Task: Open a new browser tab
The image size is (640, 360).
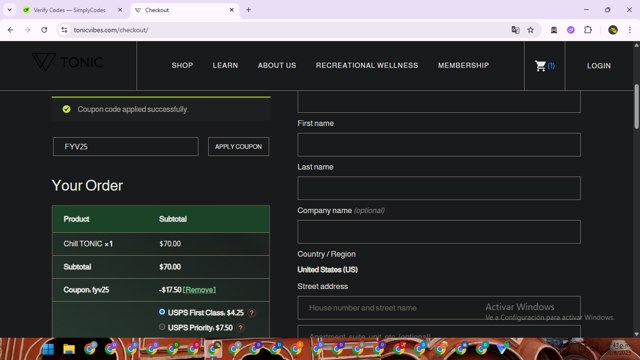Action: click(x=248, y=10)
